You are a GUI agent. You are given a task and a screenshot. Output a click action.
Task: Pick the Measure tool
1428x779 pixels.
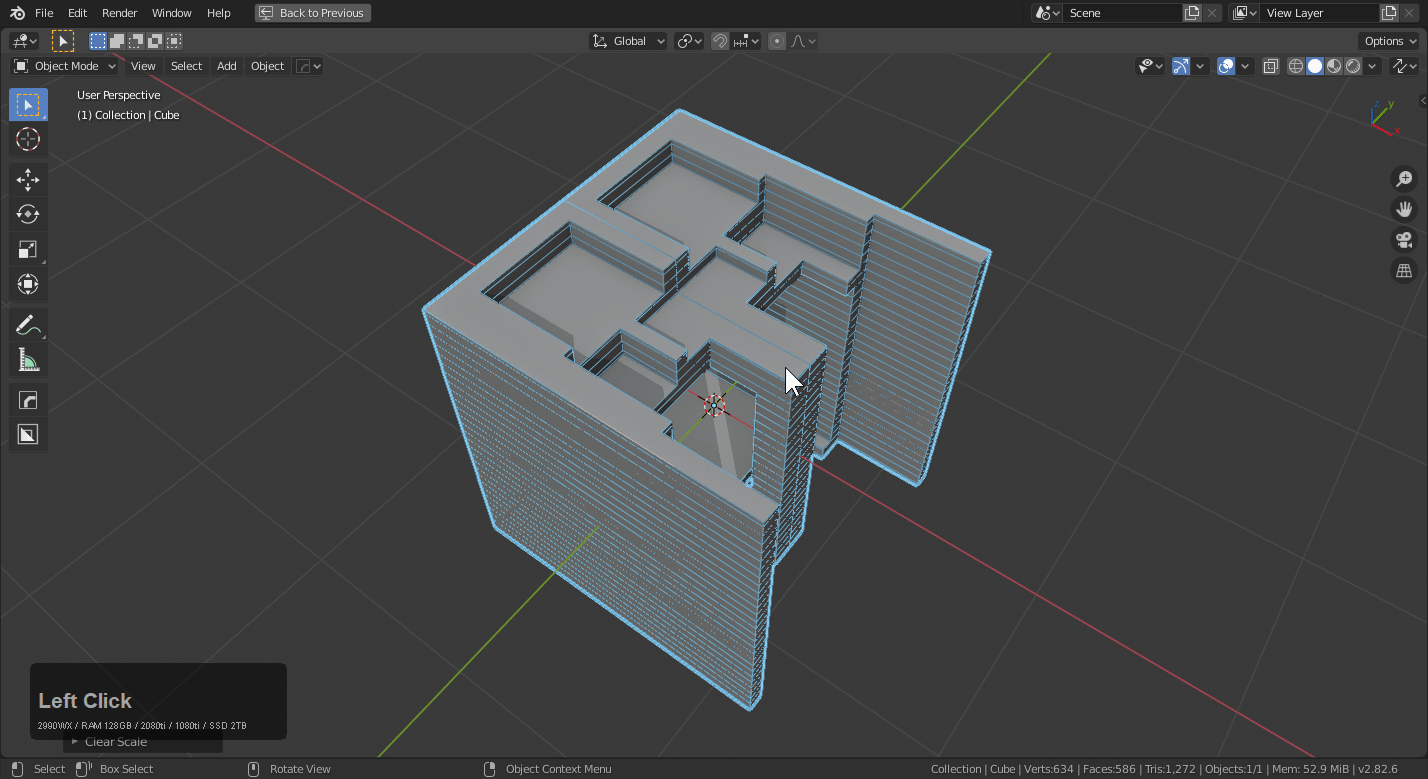coord(28,360)
